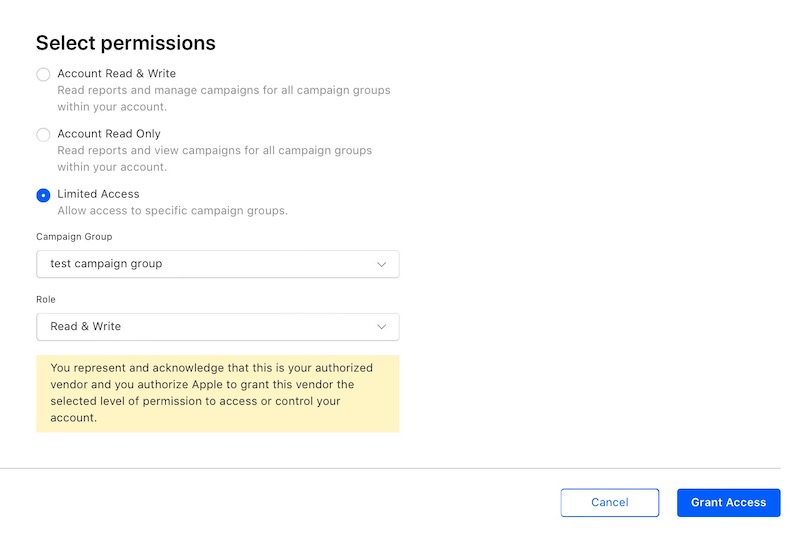Select the Limited Access radio button

pyautogui.click(x=43, y=196)
